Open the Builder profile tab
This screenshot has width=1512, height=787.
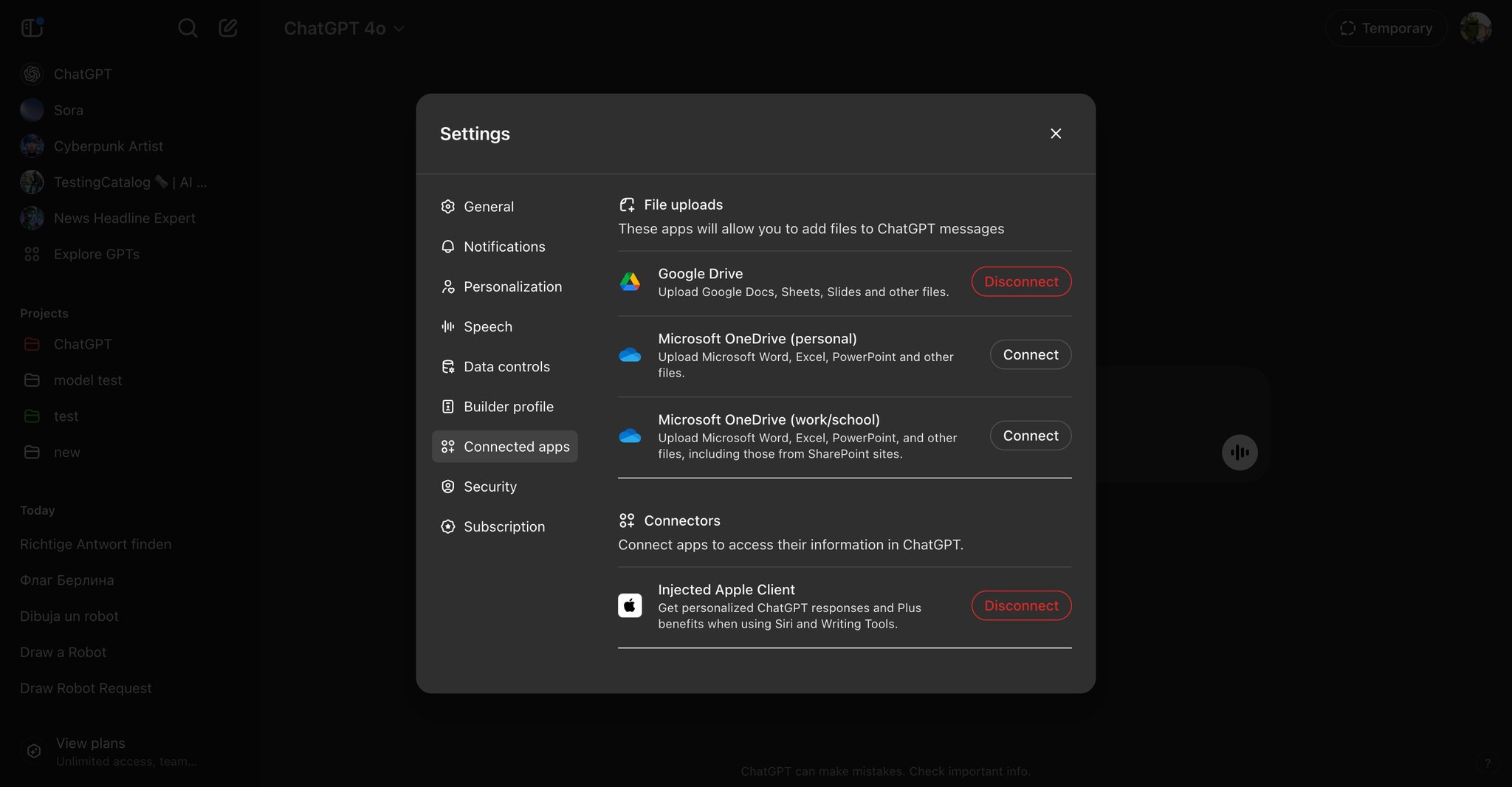[x=505, y=407]
